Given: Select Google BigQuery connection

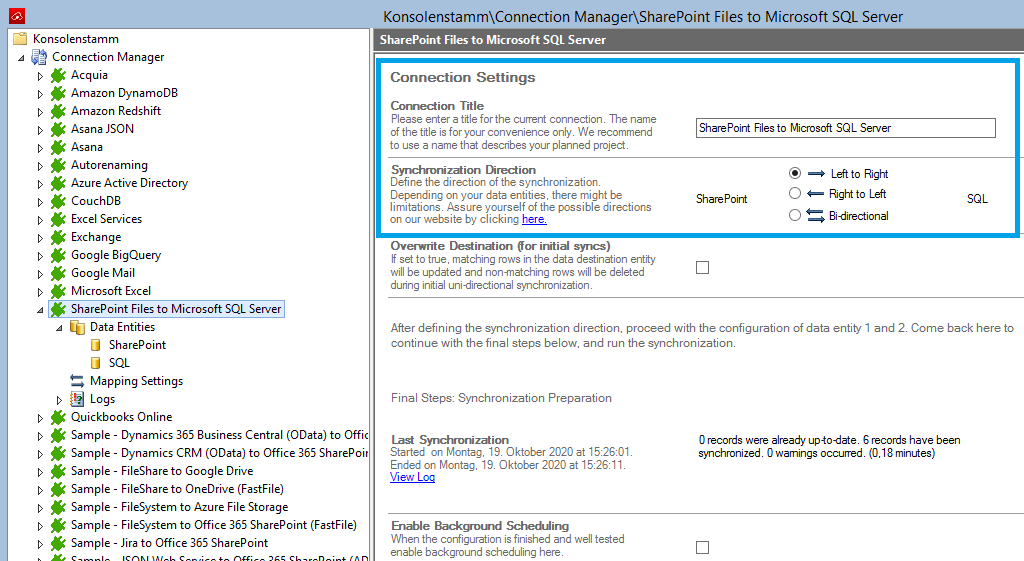Looking at the screenshot, I should (115, 255).
